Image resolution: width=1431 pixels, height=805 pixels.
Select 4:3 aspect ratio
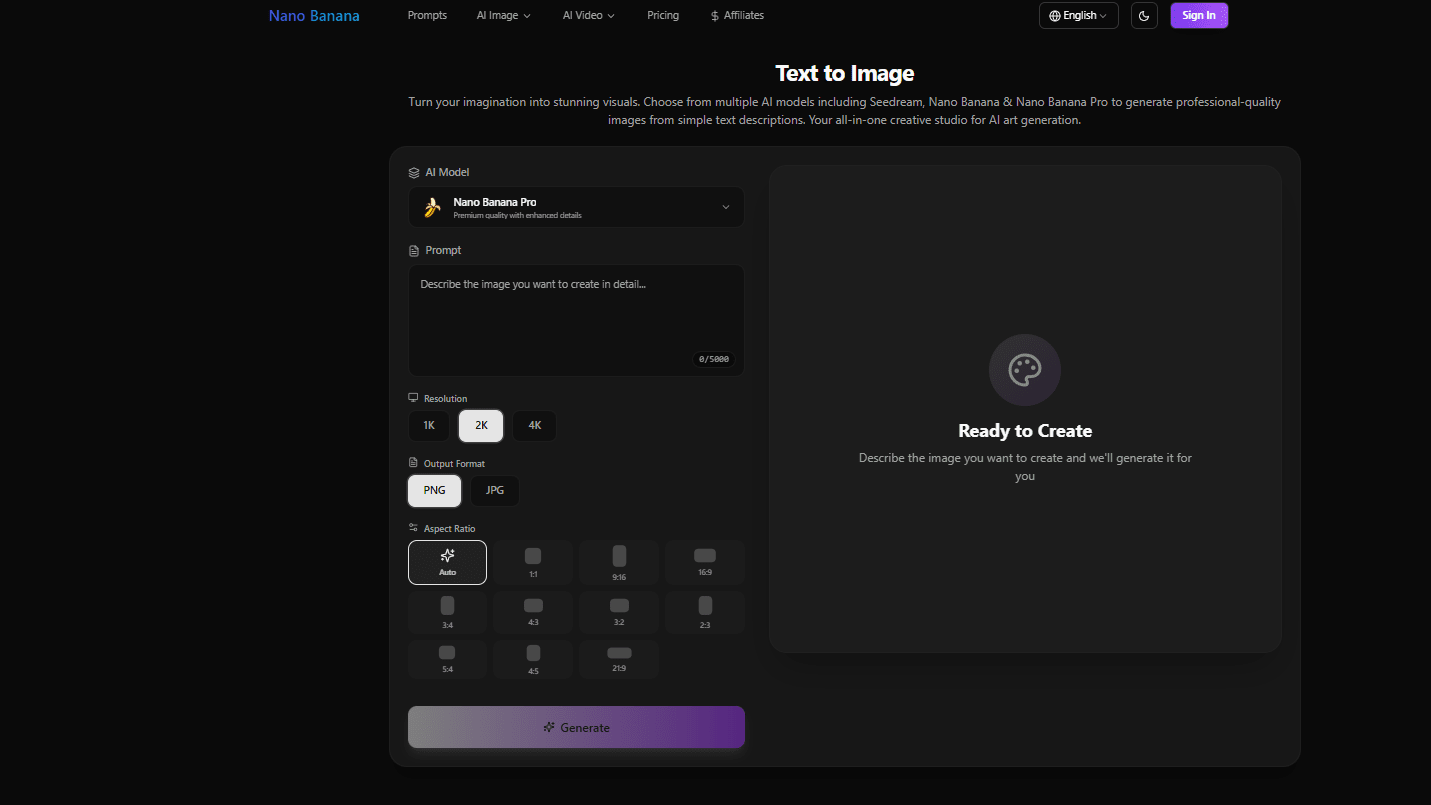pyautogui.click(x=533, y=612)
